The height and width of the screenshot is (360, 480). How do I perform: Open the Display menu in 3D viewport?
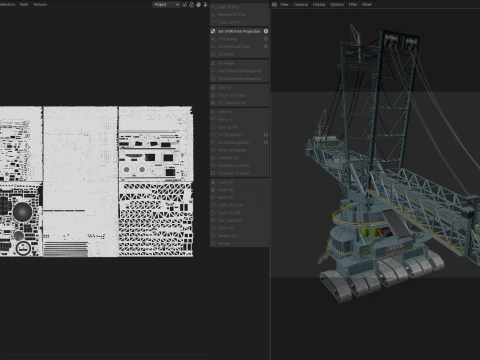click(319, 5)
